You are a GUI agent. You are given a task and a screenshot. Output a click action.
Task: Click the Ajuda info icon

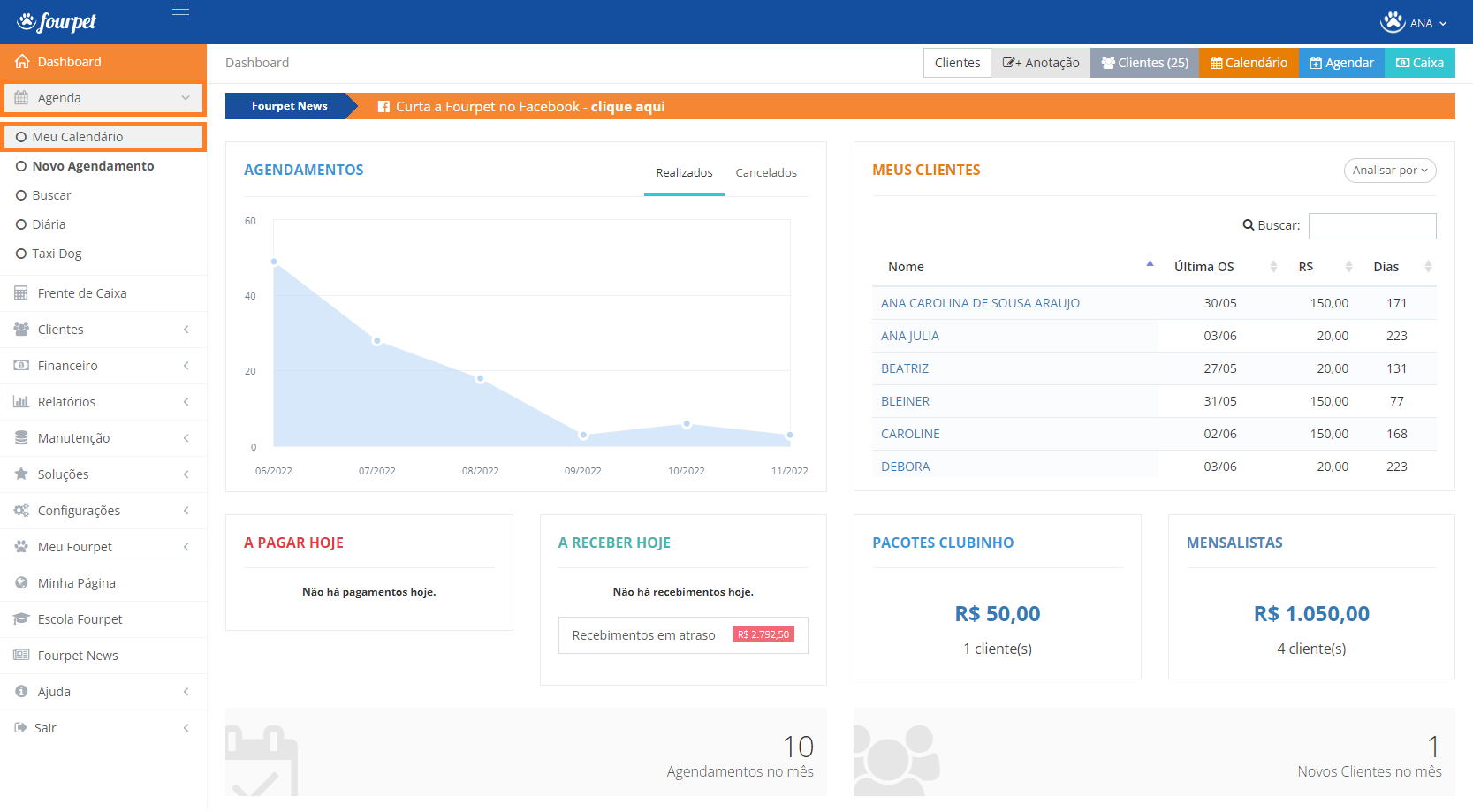21,692
